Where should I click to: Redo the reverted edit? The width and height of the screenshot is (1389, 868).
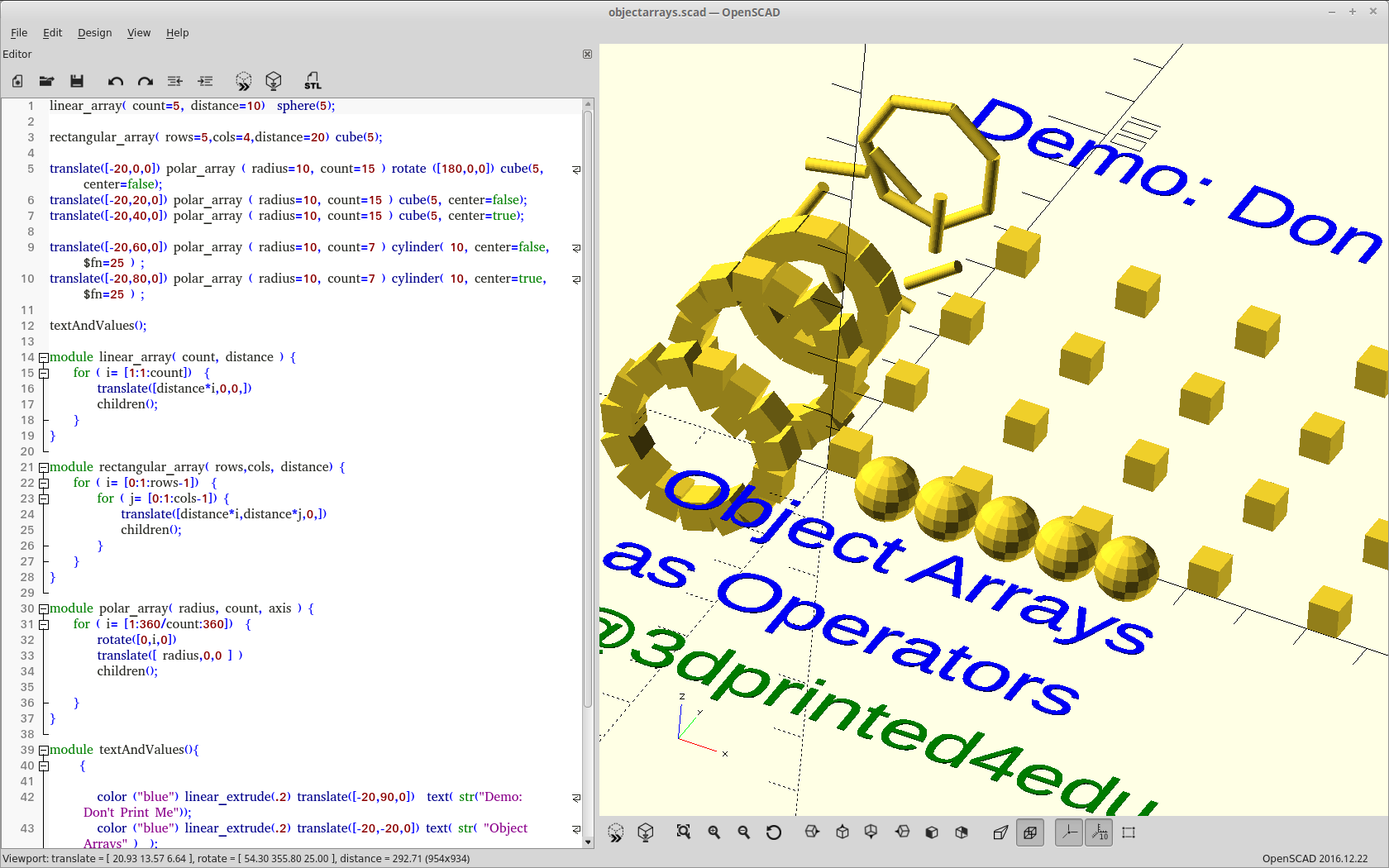145,81
